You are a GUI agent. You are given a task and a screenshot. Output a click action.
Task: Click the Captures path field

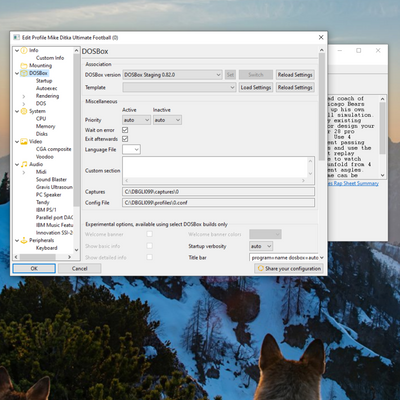pos(218,192)
